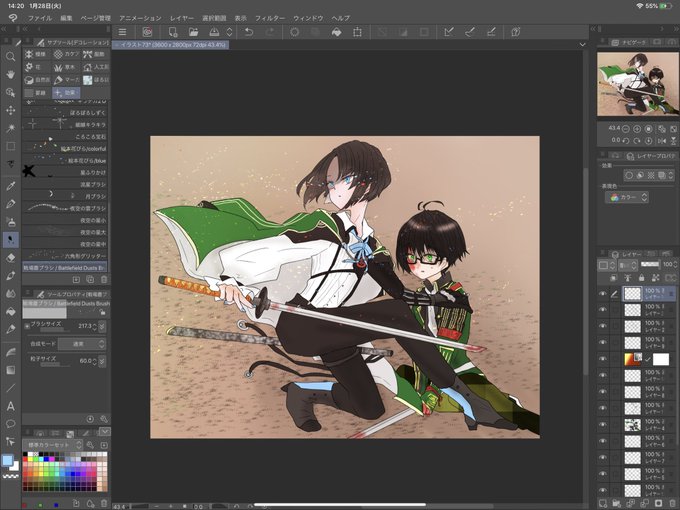Viewport: 680px width, 510px height.
Task: Open Clip Studio launcher from the command bar
Action: tap(147, 32)
